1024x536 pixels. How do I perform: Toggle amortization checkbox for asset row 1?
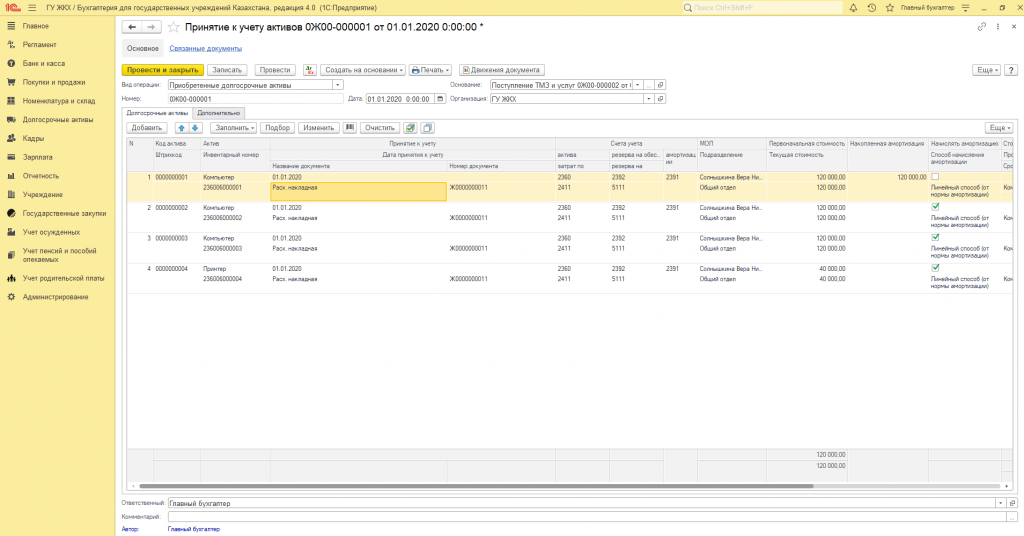935,176
